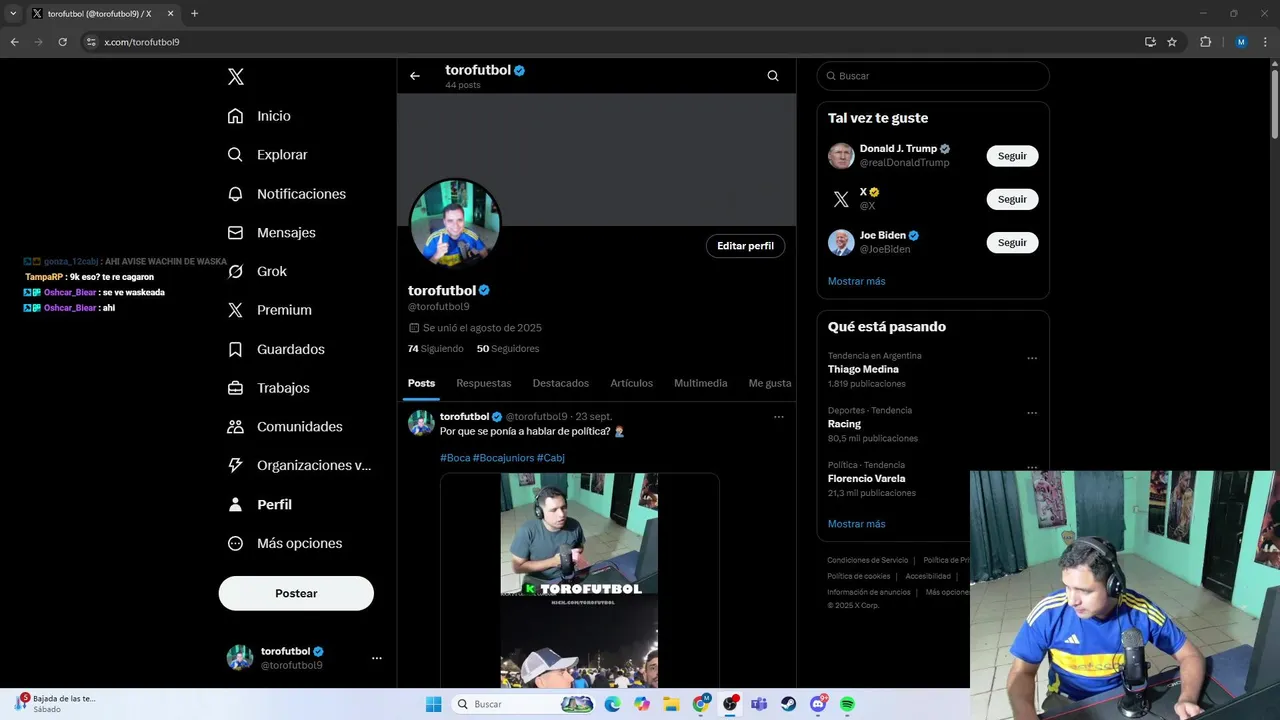Open the Windows Start button

click(433, 704)
